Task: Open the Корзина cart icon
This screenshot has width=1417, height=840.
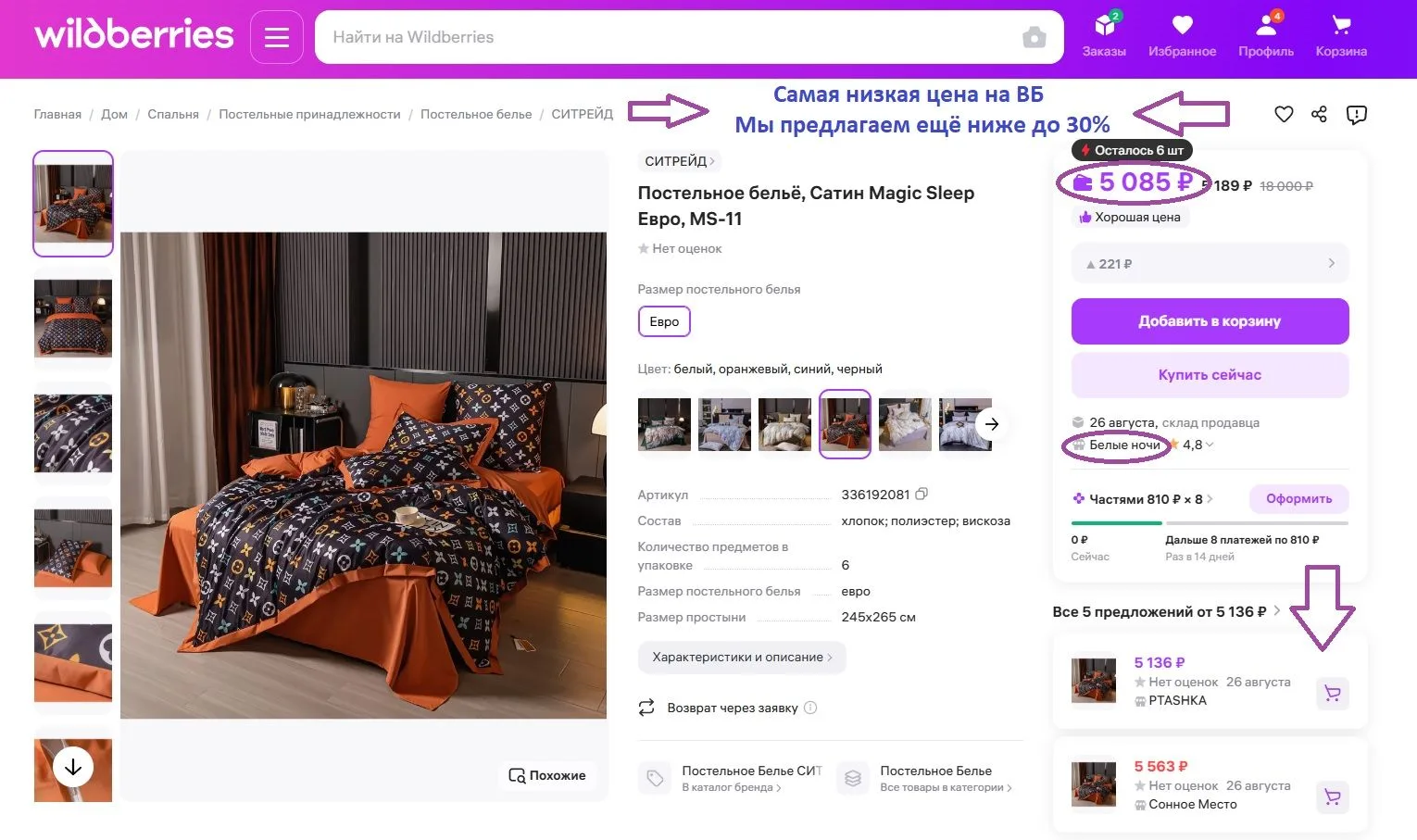Action: (1340, 36)
